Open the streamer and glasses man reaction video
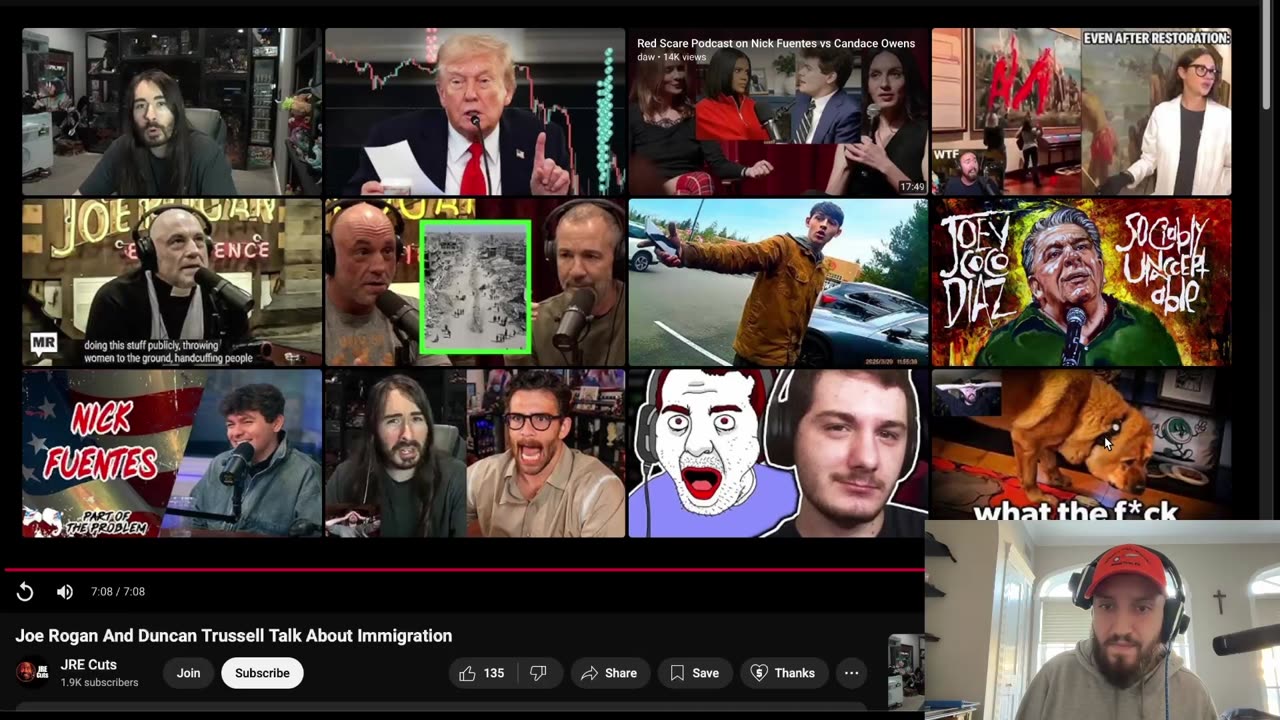 click(x=475, y=454)
